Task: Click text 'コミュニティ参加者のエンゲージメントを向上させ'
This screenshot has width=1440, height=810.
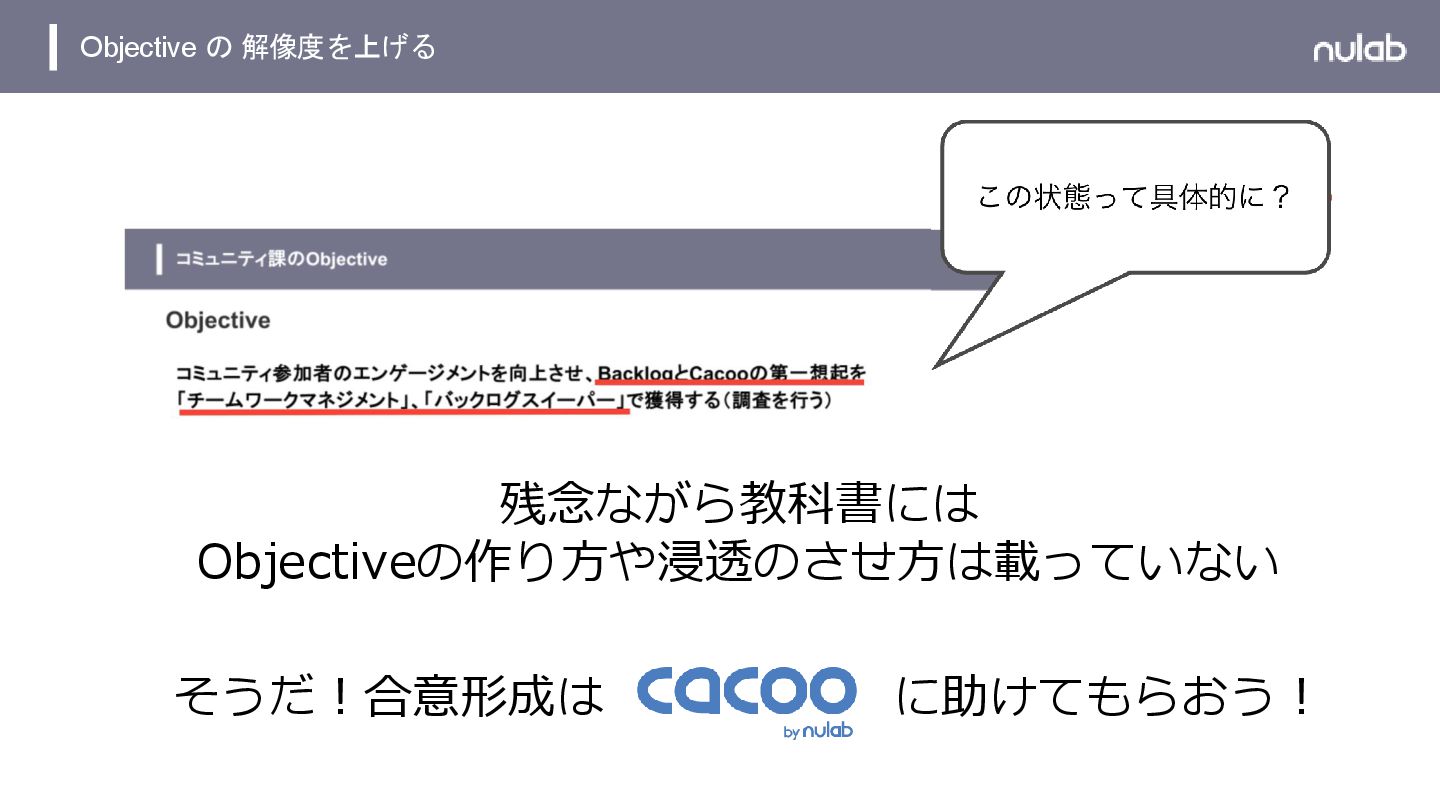Action: pyautogui.click(x=379, y=374)
